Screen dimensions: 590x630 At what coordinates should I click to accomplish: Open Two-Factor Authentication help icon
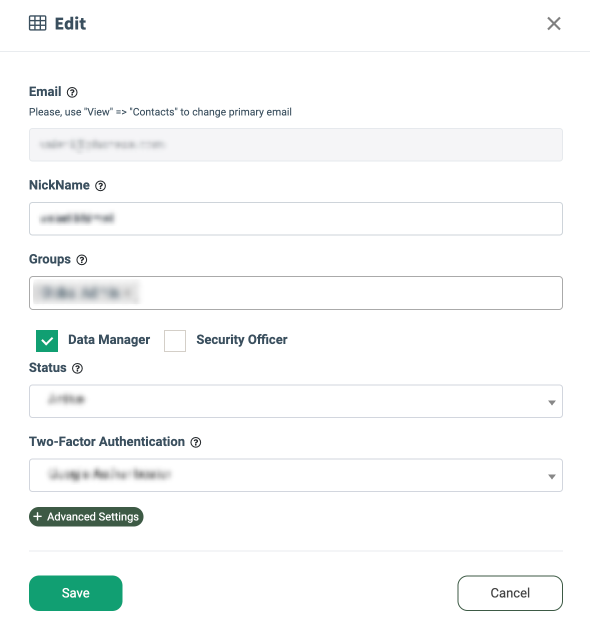coord(196,442)
